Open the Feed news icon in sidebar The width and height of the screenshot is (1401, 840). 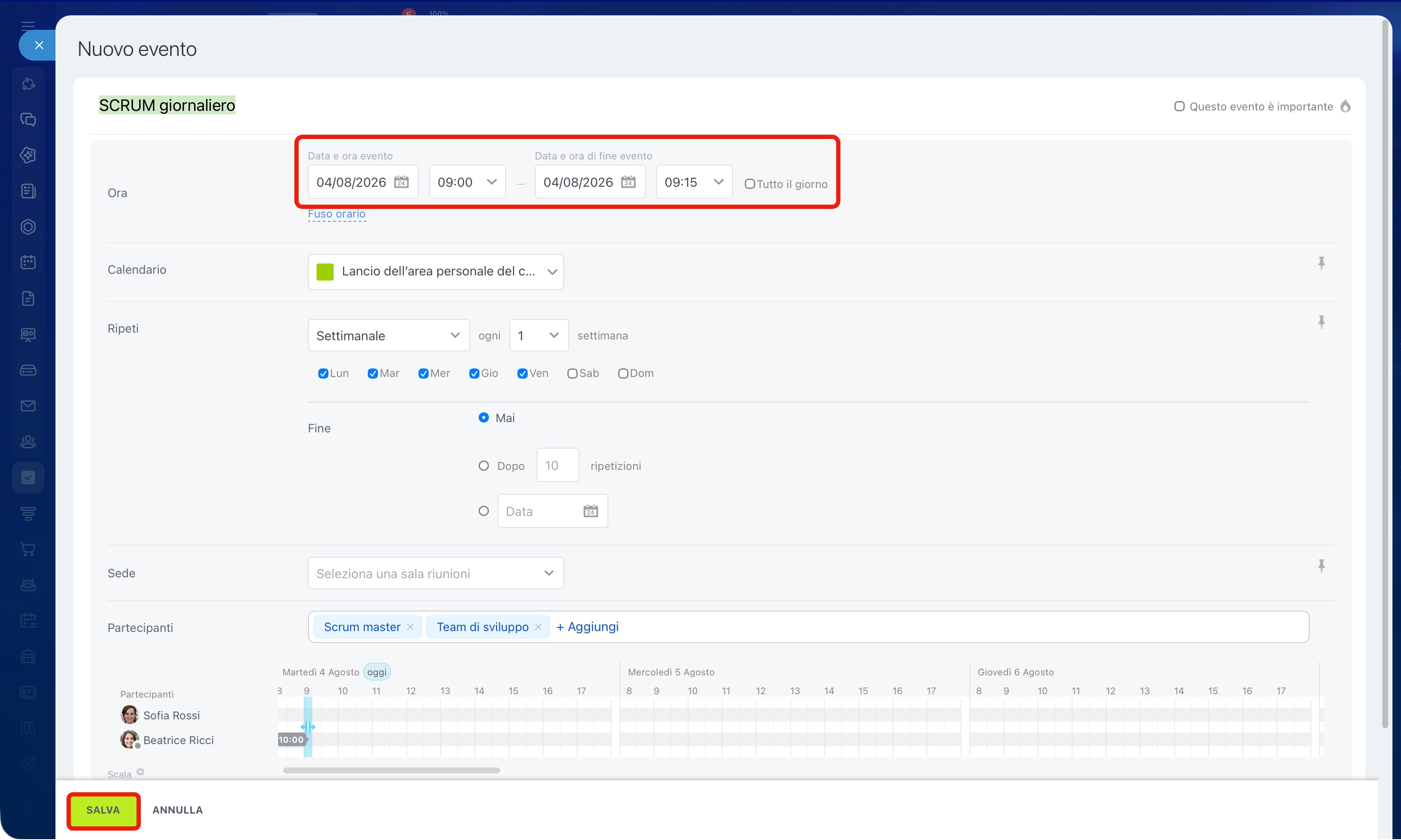[28, 191]
